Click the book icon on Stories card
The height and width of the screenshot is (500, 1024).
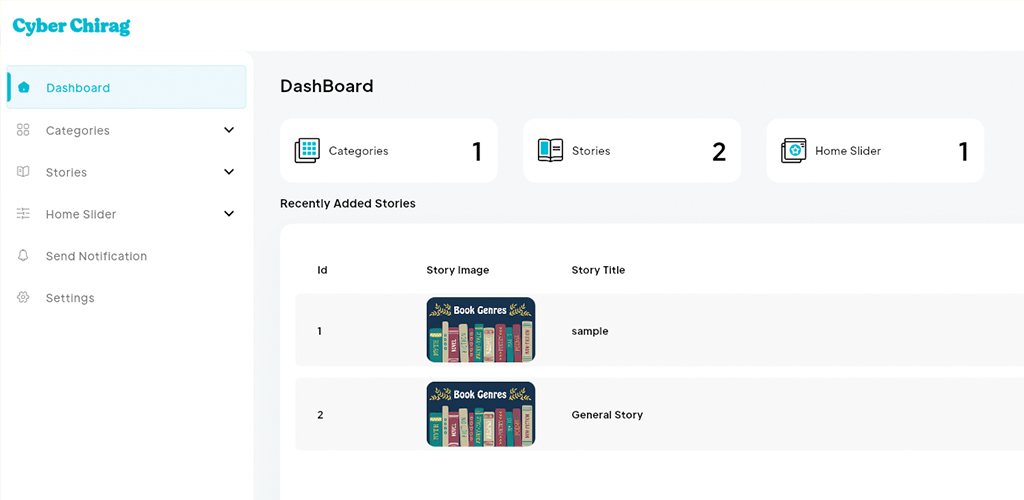point(551,150)
